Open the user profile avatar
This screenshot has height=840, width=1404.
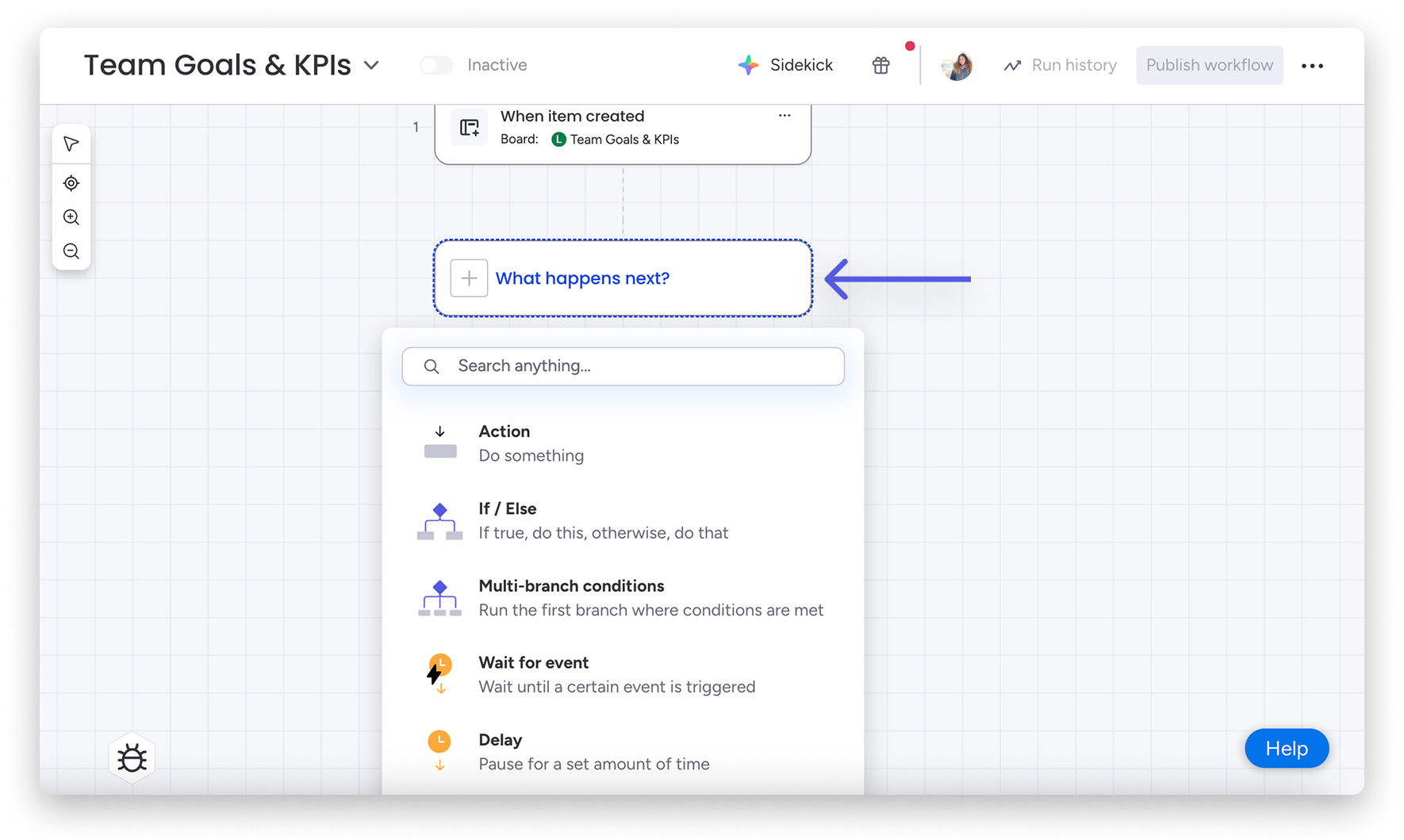(957, 66)
